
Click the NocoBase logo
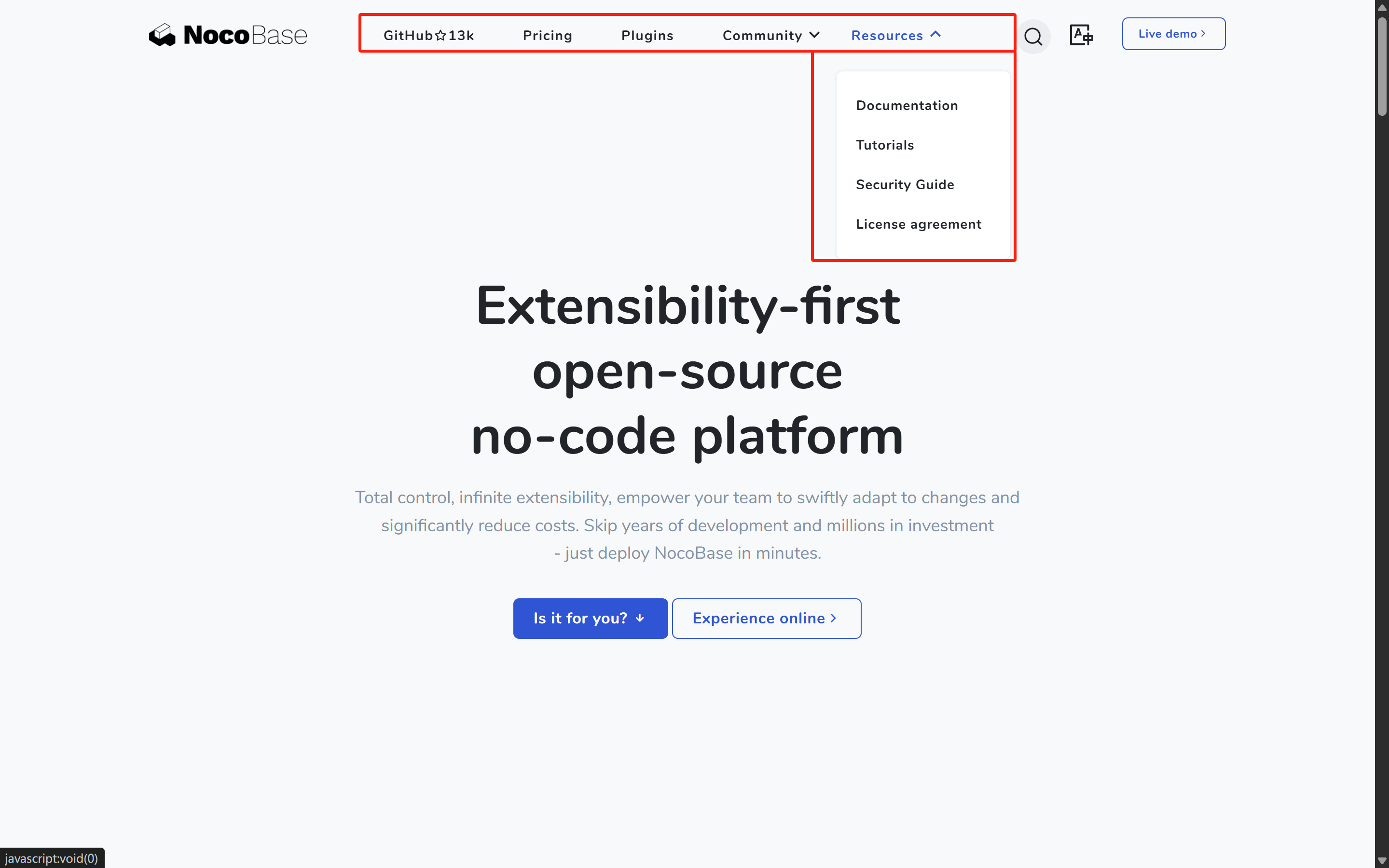(x=228, y=35)
